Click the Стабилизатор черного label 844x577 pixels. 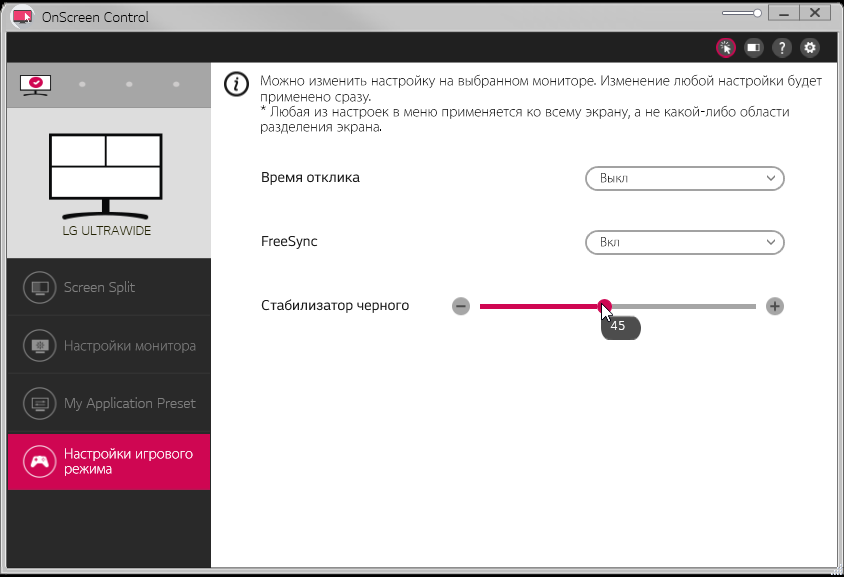click(335, 306)
